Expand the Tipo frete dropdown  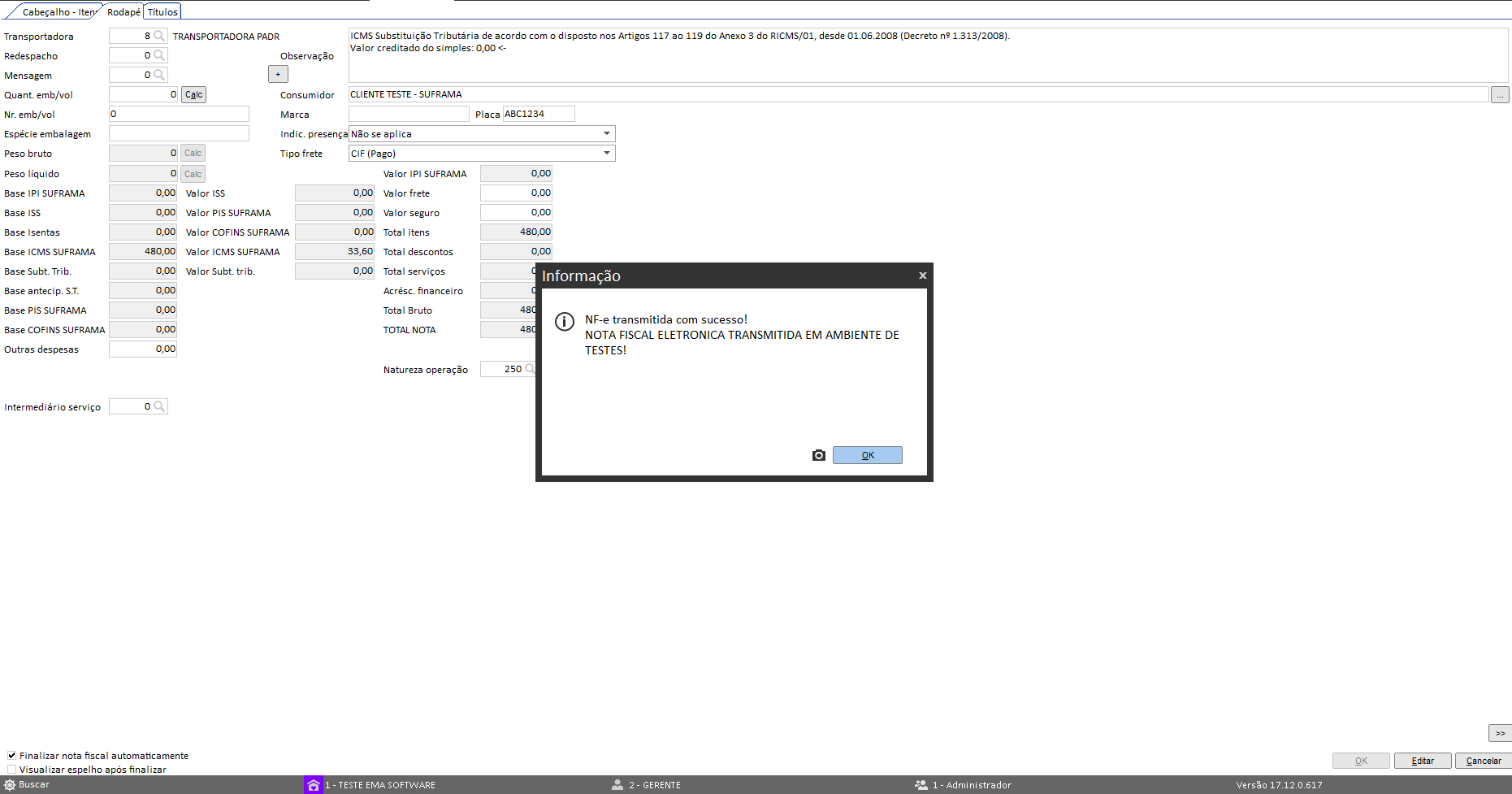pos(607,154)
